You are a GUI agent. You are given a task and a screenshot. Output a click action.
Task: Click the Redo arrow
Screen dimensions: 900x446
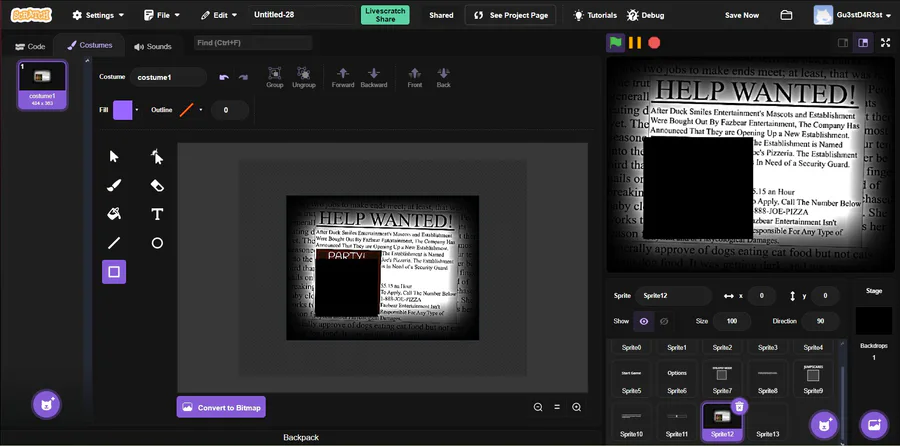coord(243,77)
